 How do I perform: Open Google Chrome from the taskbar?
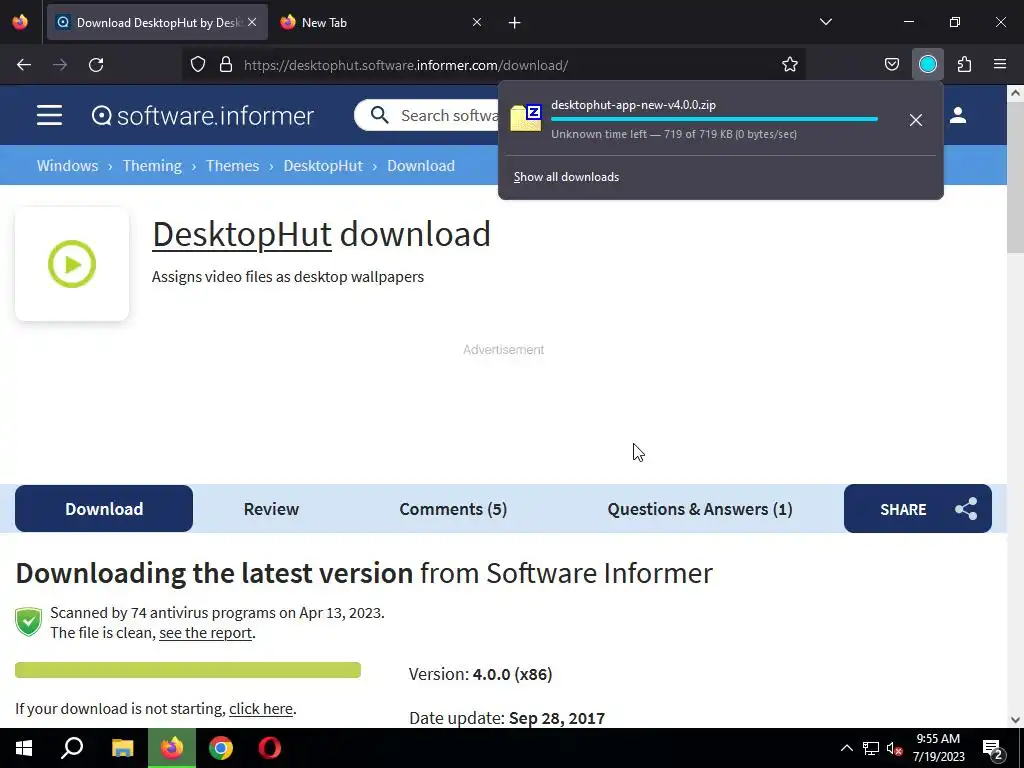(221, 748)
